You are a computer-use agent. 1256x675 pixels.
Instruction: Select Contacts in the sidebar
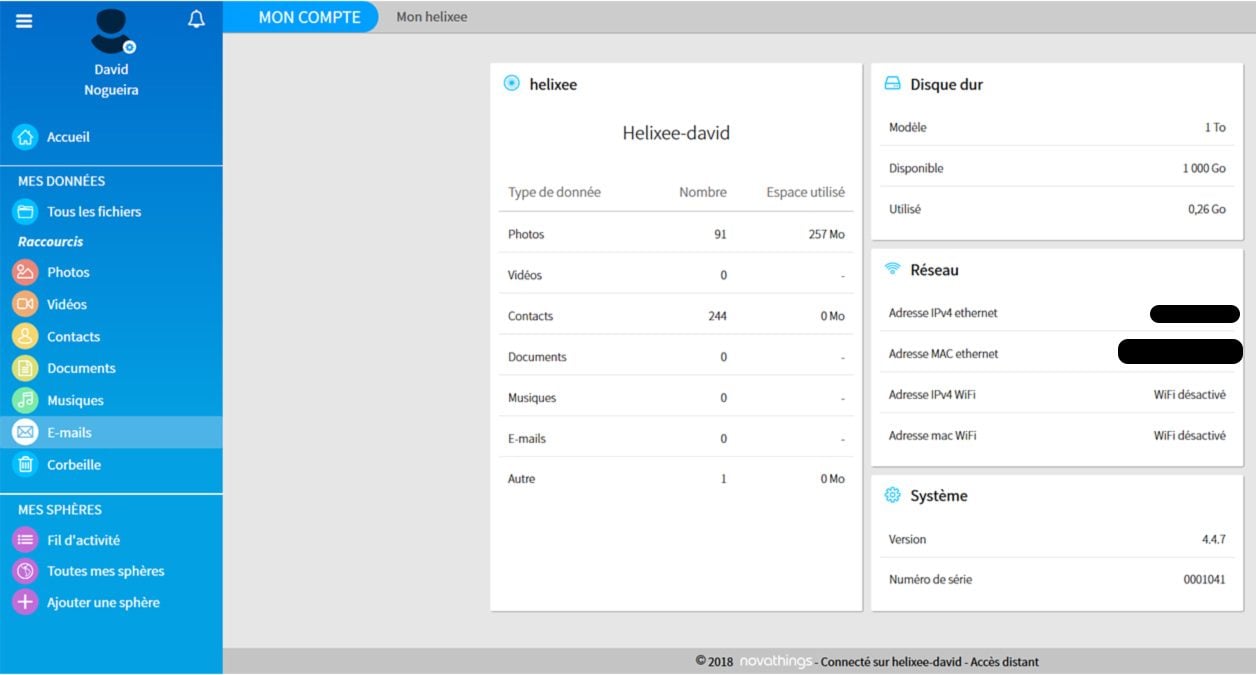pos(73,337)
